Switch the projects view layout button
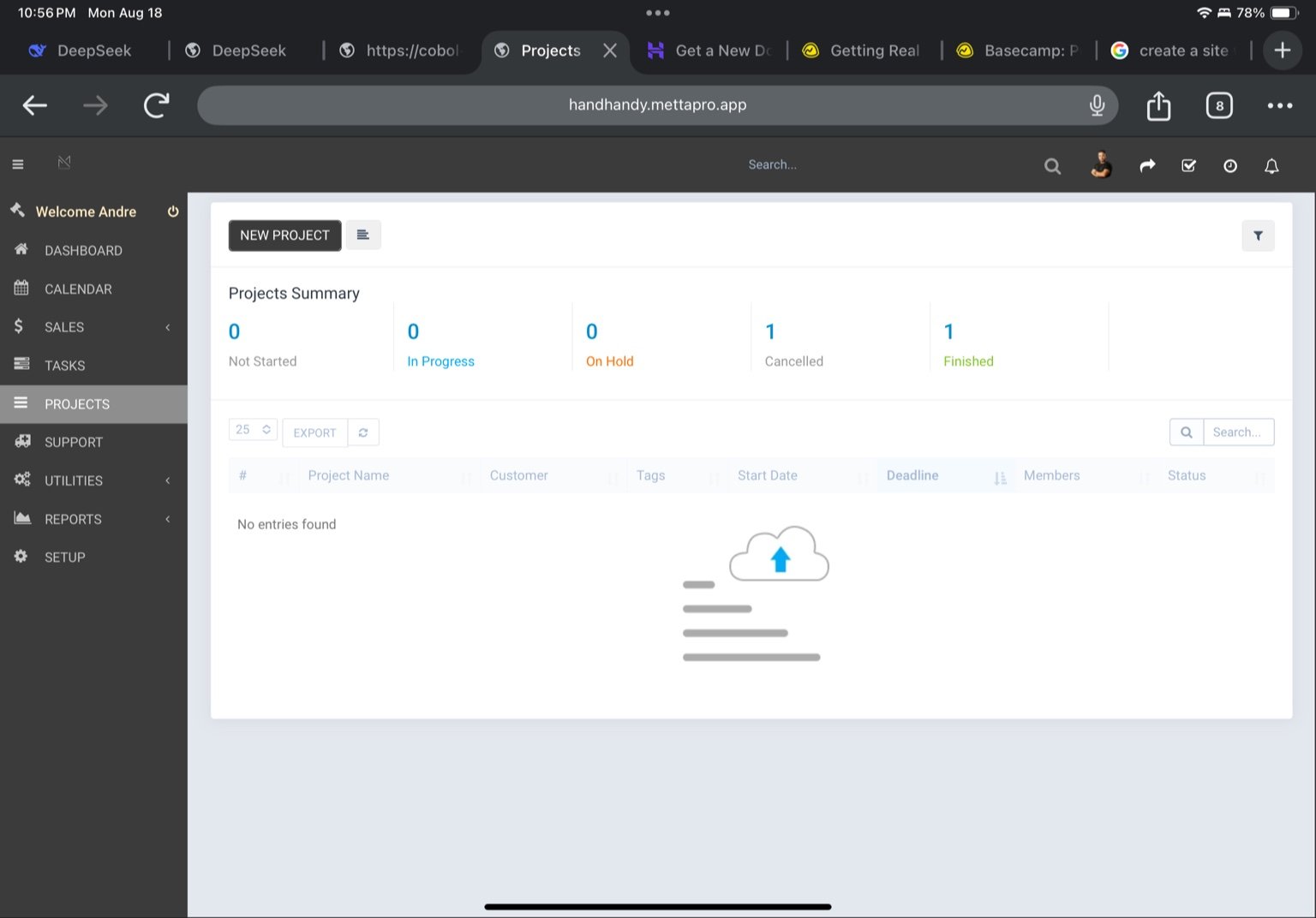1316x918 pixels. [363, 235]
